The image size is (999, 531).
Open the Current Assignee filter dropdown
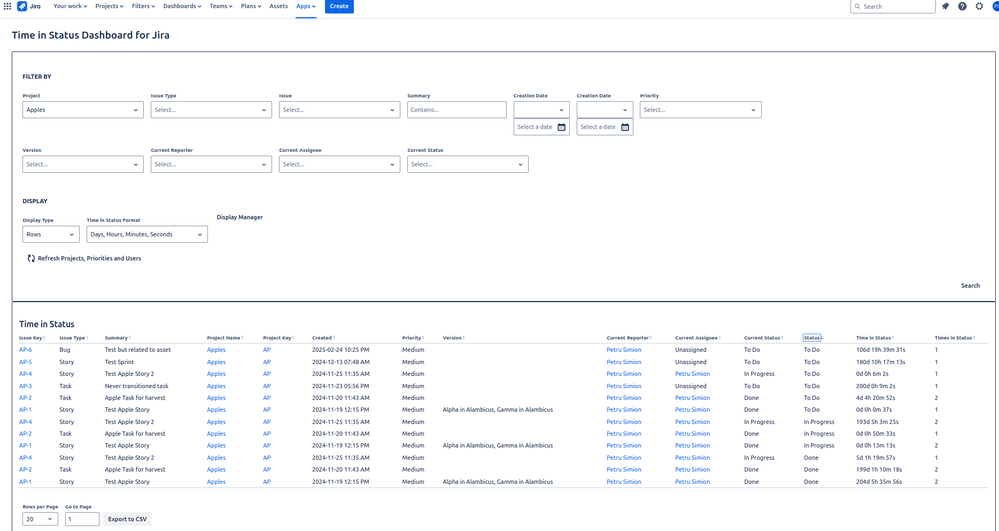point(339,164)
